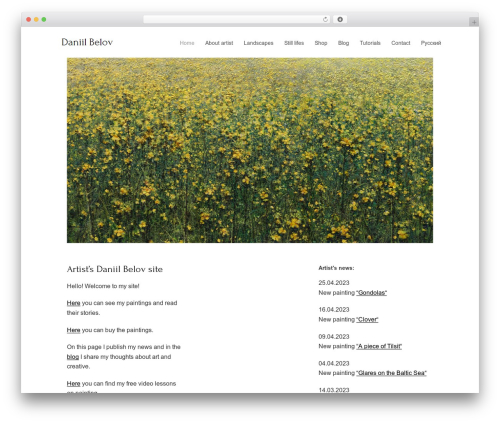Follow Here link for video lessons

[73, 384]
